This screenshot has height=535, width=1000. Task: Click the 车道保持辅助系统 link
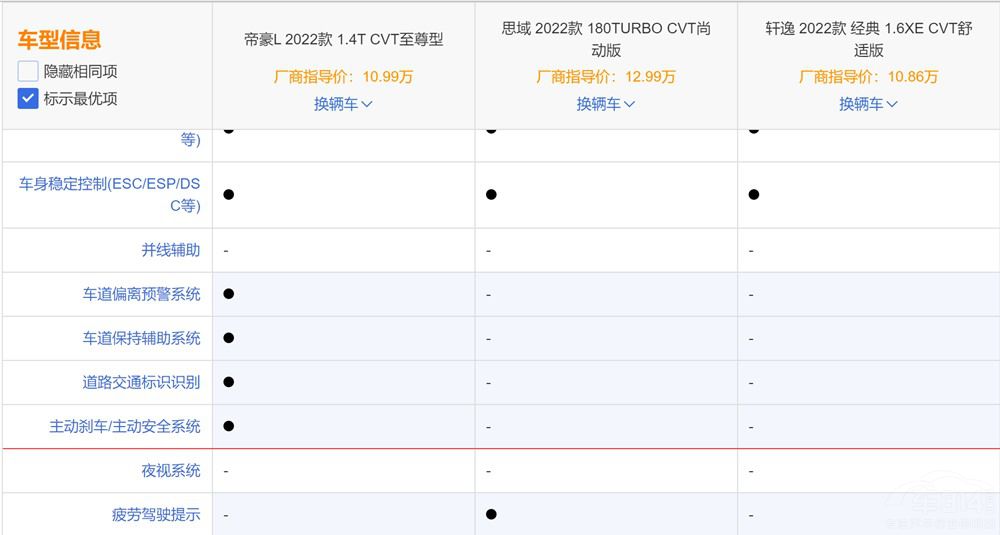pyautogui.click(x=142, y=338)
